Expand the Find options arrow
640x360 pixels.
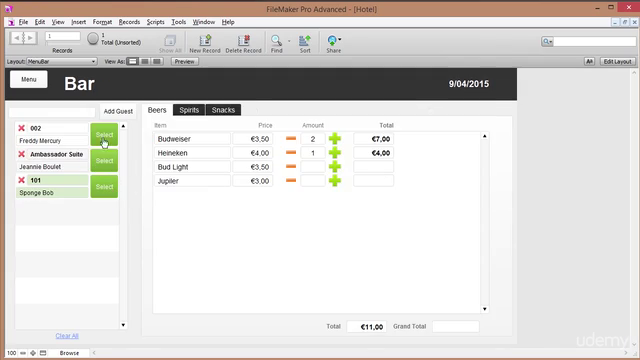[x=289, y=41]
